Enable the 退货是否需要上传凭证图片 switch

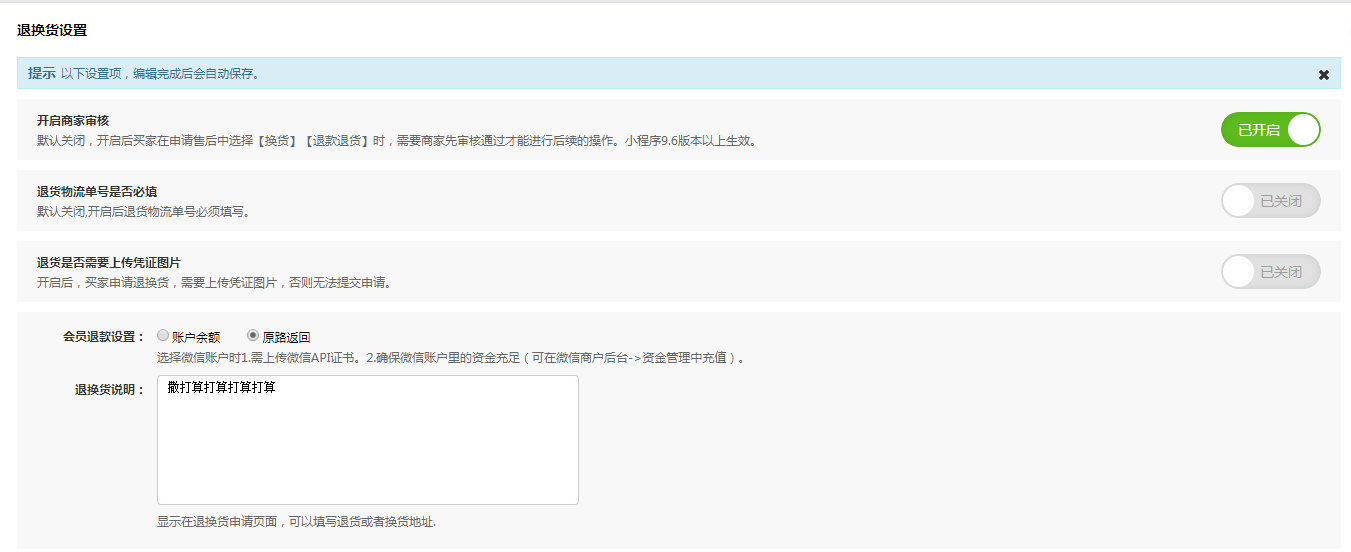pos(1271,272)
